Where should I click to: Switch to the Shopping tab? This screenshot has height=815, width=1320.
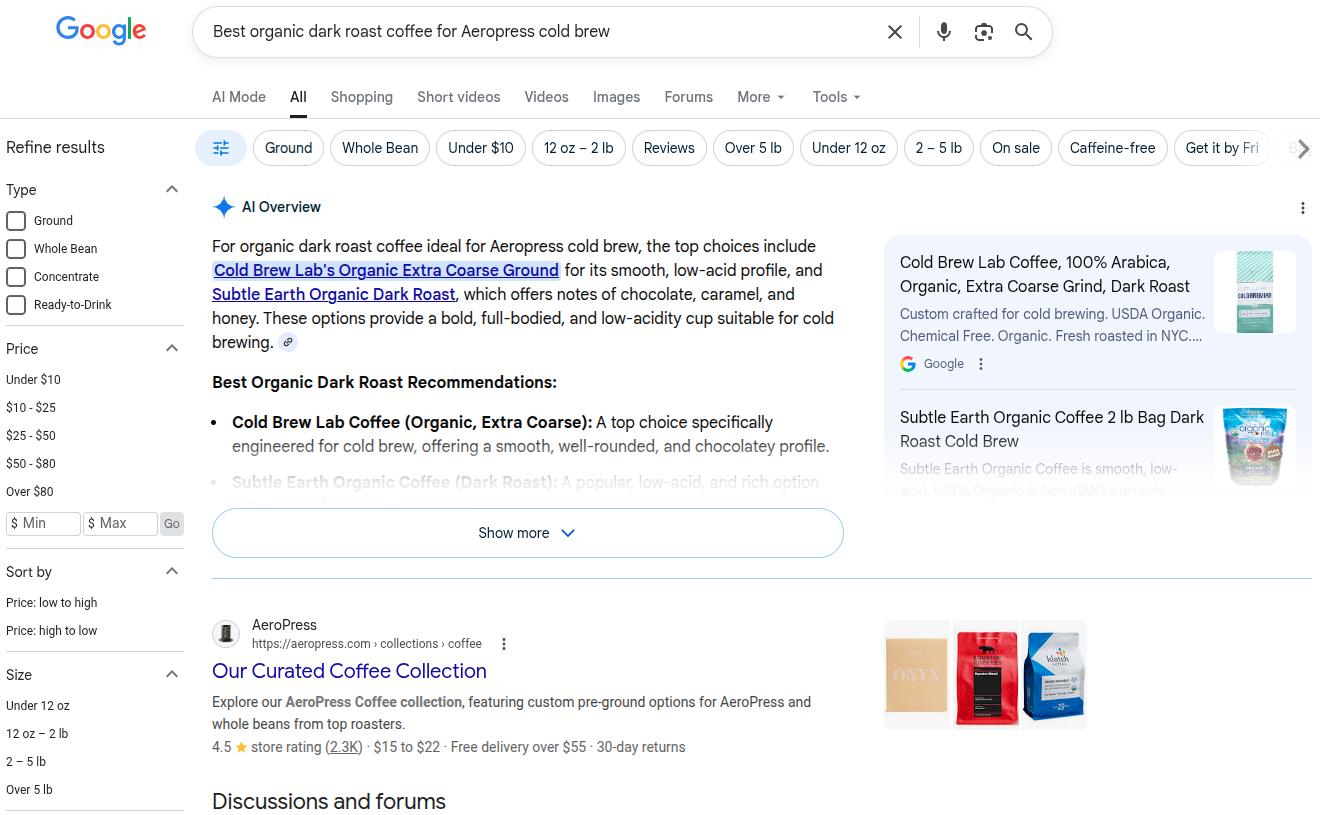click(x=361, y=97)
